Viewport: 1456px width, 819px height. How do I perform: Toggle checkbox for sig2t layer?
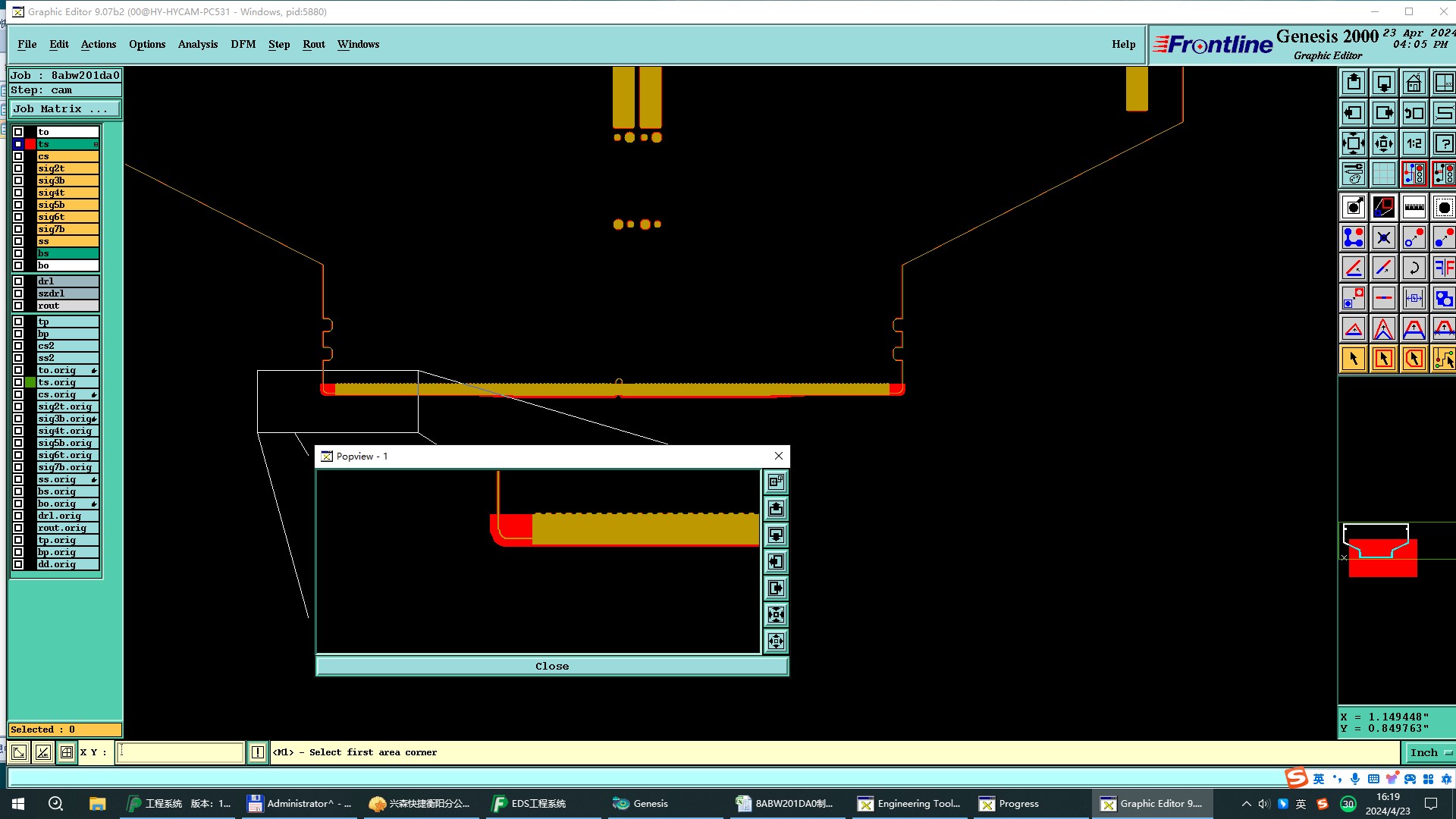point(18,168)
